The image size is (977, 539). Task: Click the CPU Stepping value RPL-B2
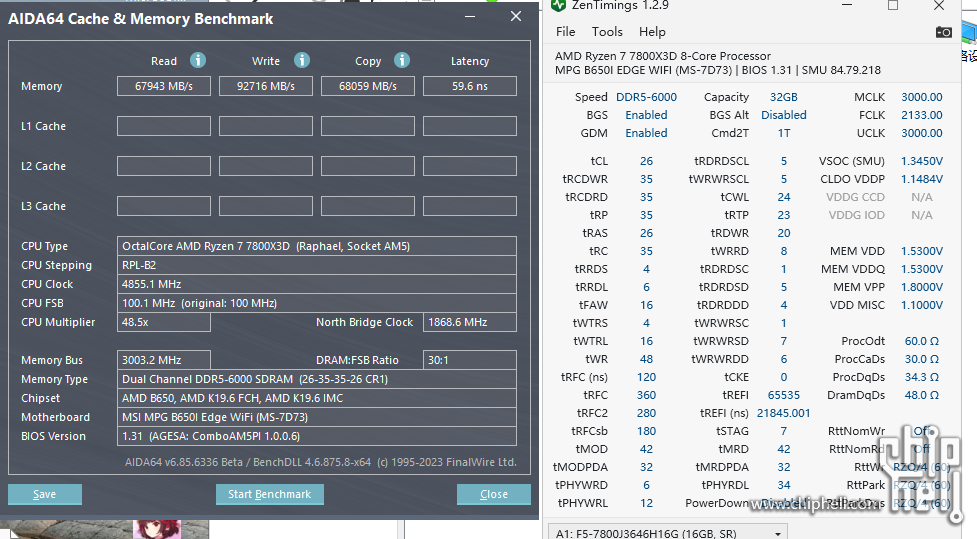[317, 265]
